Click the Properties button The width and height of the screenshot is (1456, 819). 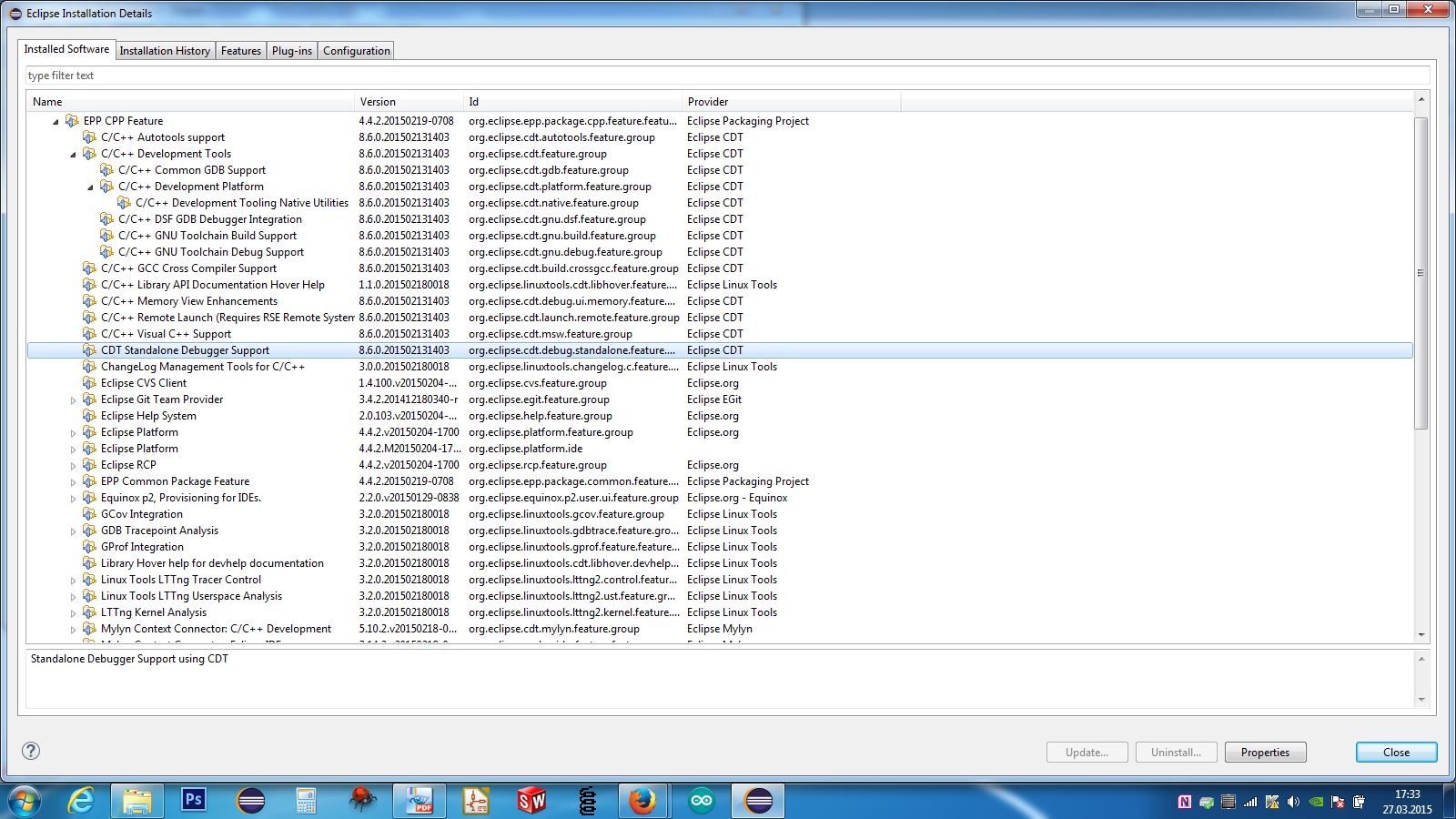[1265, 753]
